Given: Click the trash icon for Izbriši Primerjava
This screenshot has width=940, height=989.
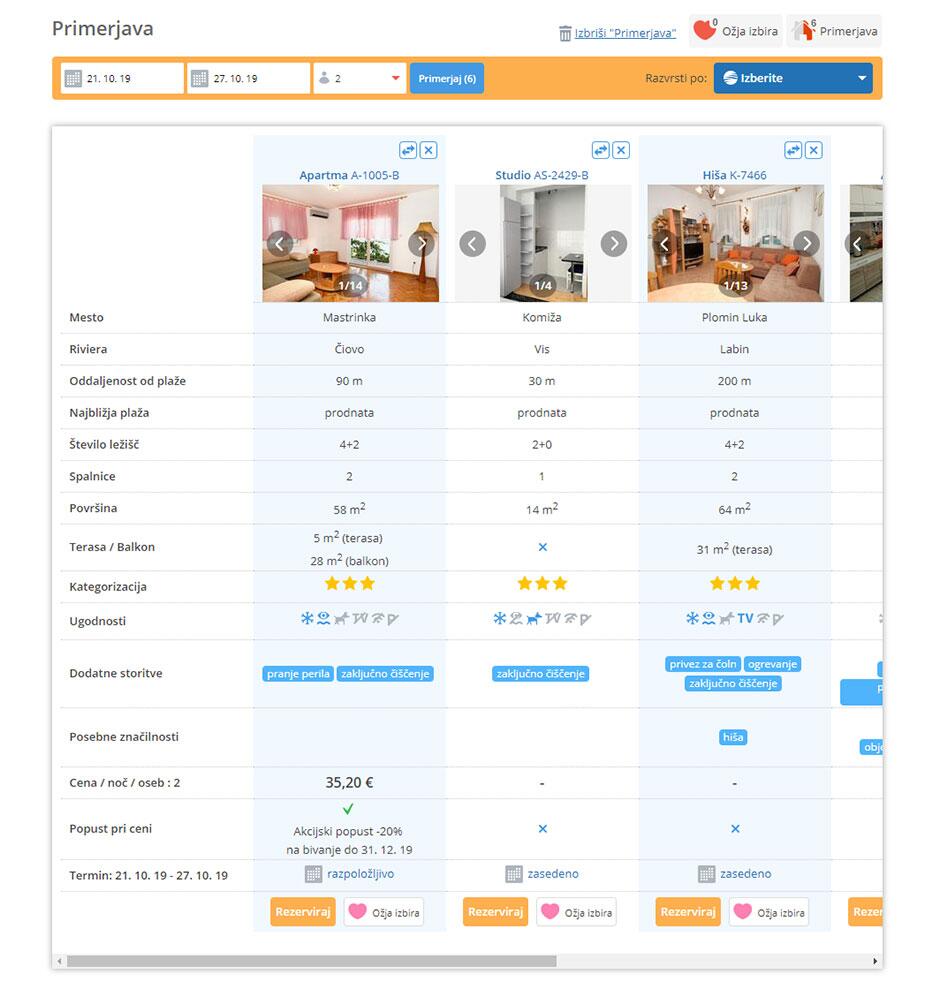Looking at the screenshot, I should coord(565,33).
